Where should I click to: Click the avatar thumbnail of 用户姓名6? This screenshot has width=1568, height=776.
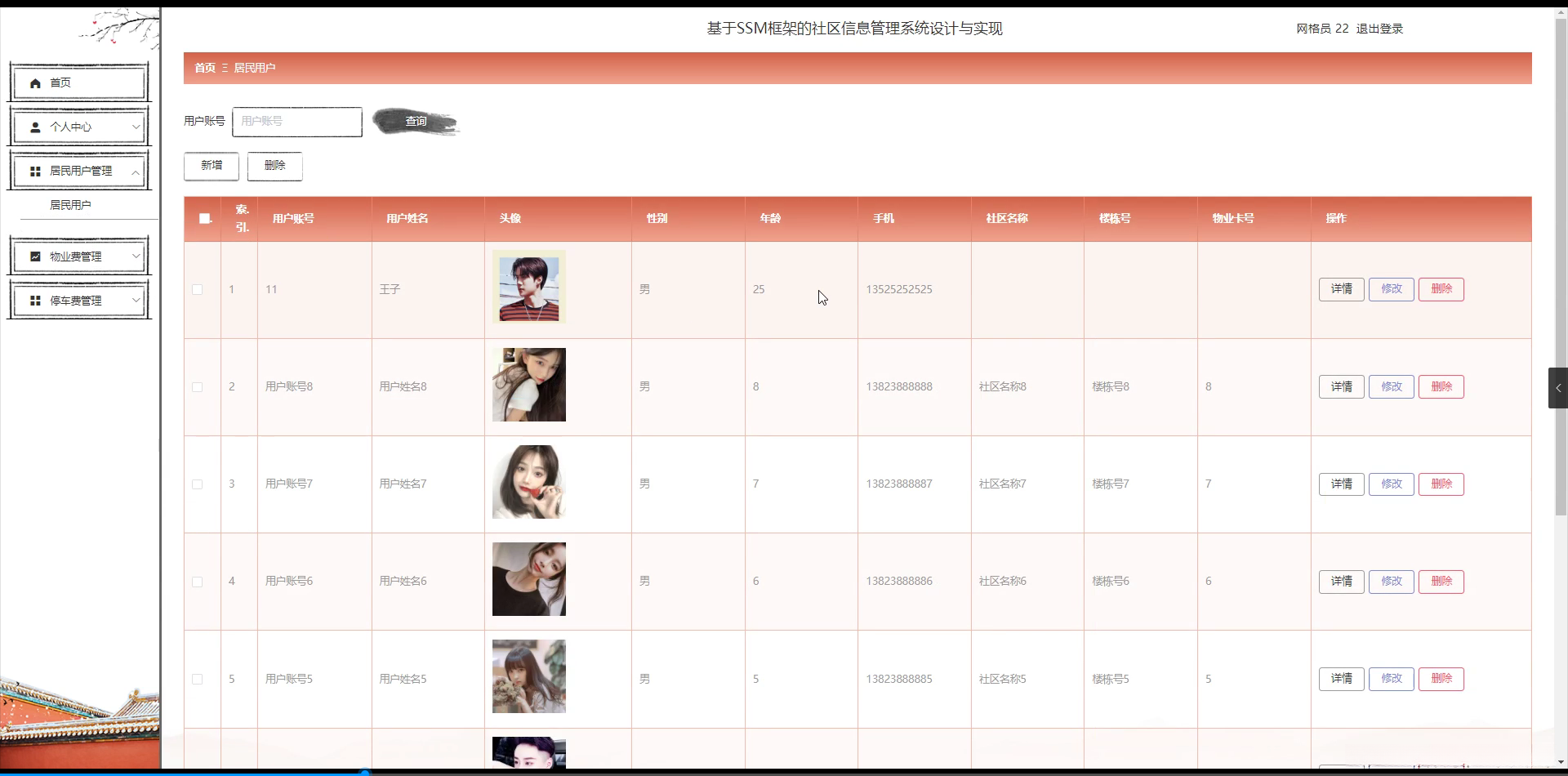tap(529, 579)
